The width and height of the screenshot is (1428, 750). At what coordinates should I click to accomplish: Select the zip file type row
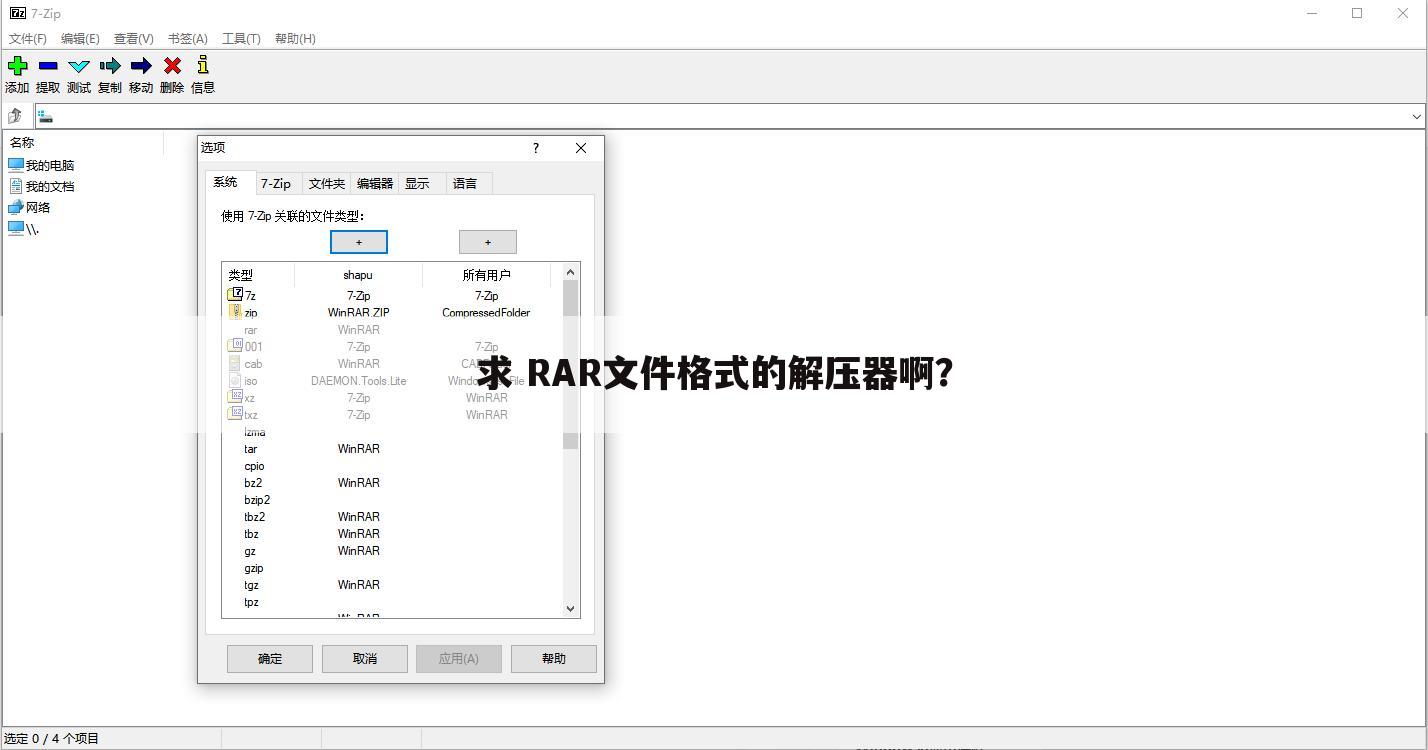coord(392,312)
